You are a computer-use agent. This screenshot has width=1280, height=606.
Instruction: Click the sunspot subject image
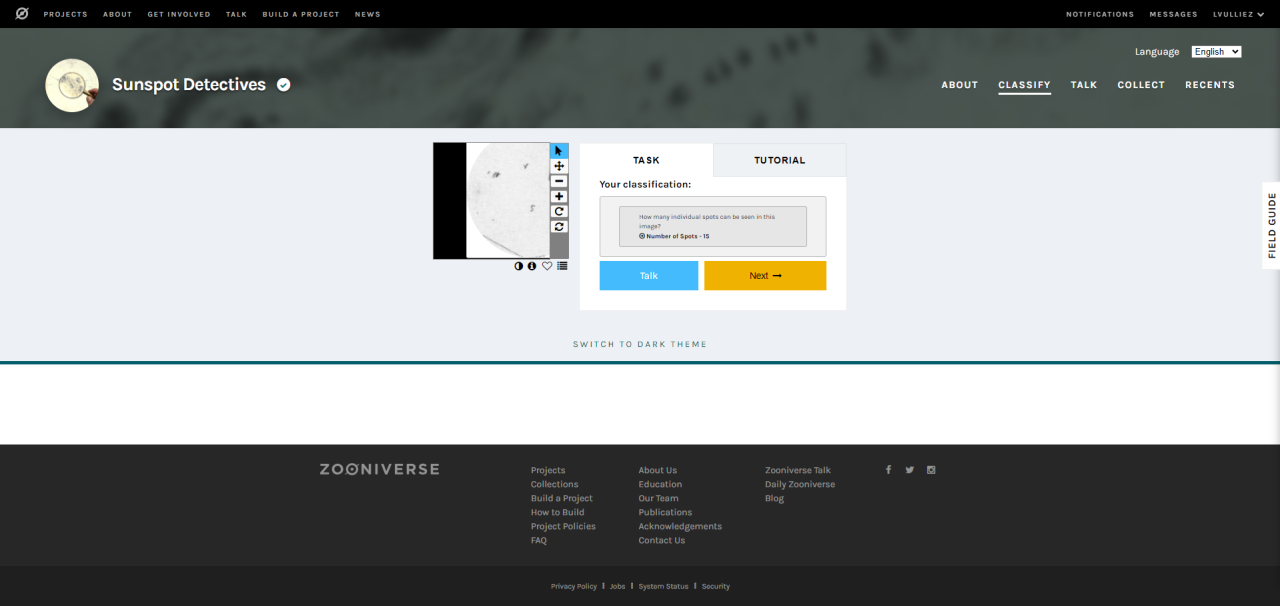click(x=491, y=201)
